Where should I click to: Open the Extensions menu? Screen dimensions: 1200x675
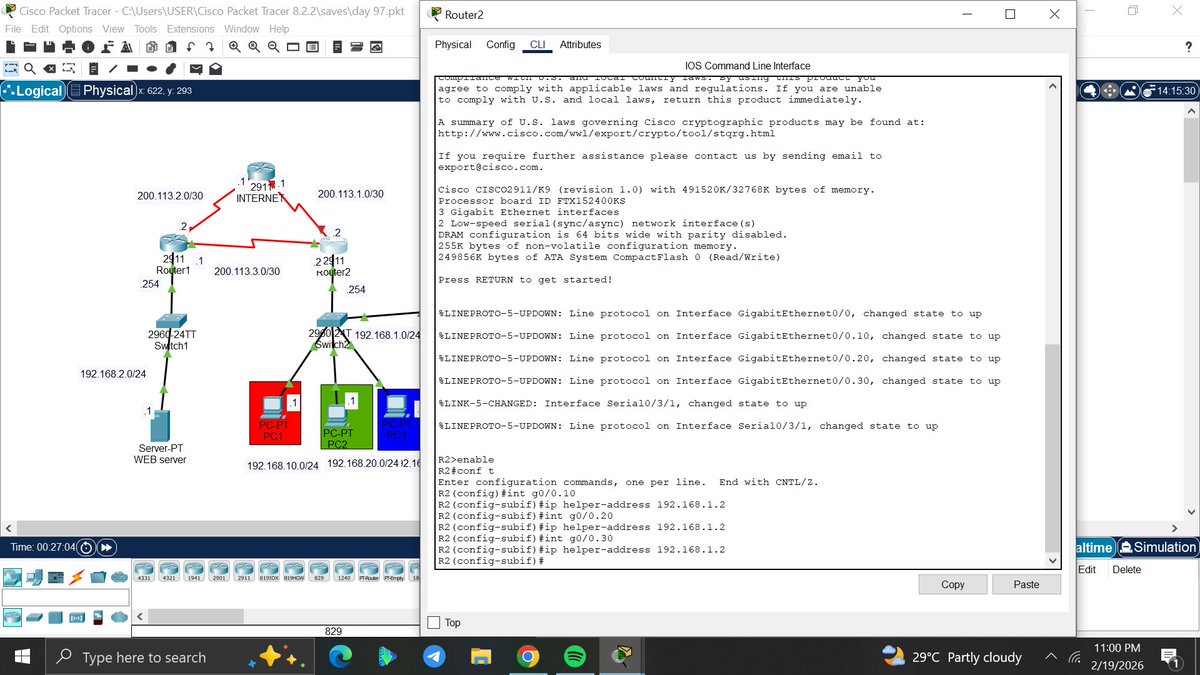pyautogui.click(x=190, y=29)
